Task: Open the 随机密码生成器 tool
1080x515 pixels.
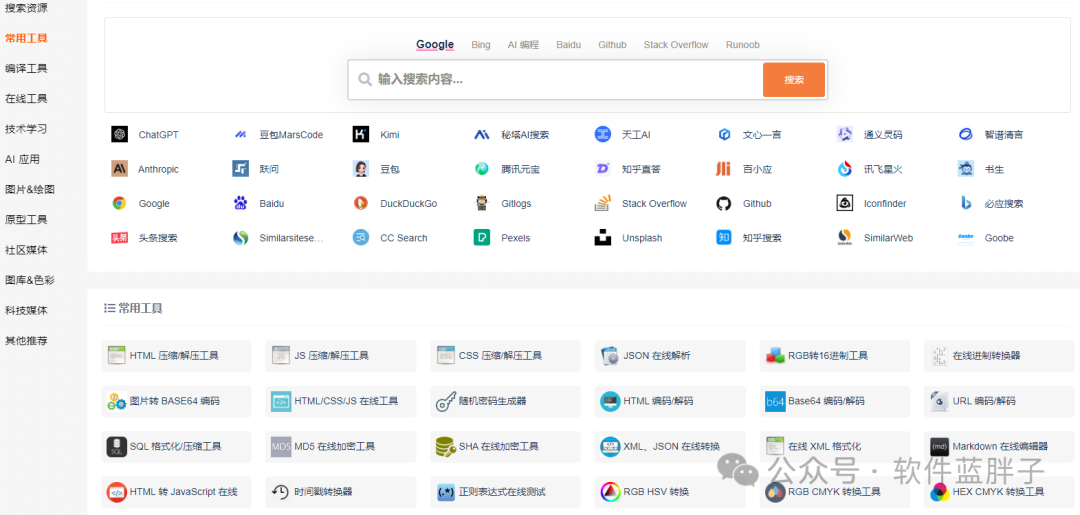Action: (x=506, y=401)
